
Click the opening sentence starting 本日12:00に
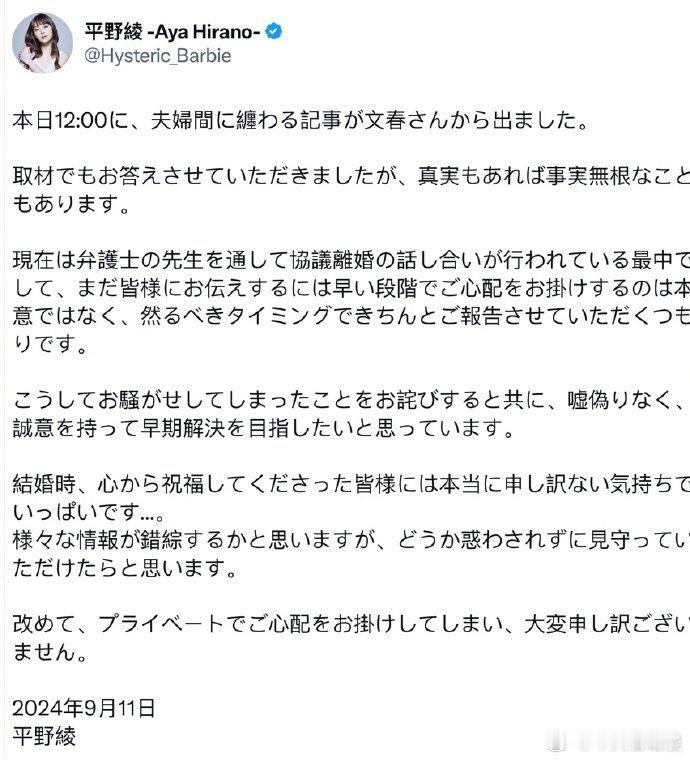click(300, 120)
